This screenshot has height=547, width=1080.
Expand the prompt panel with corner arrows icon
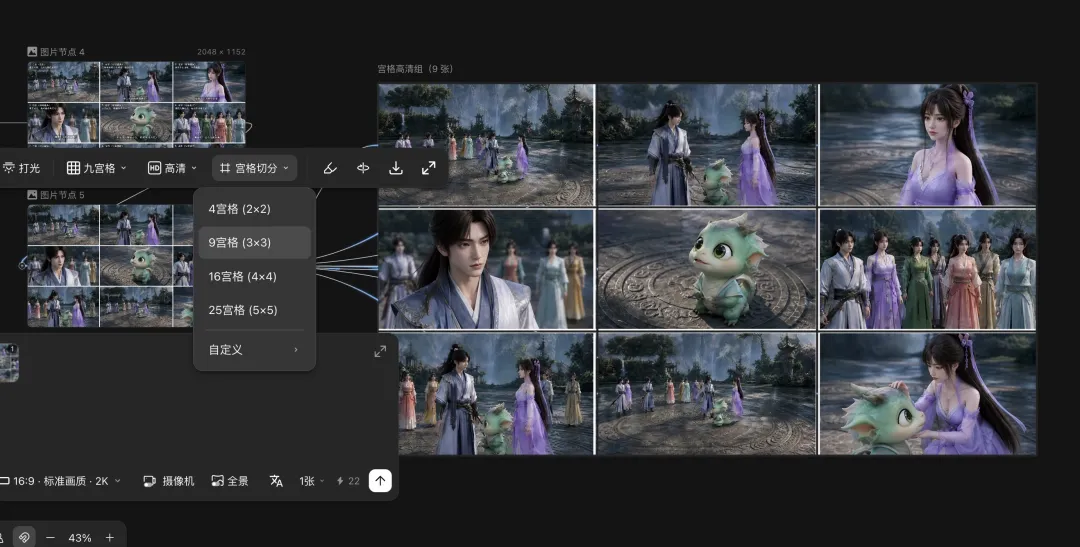(380, 351)
